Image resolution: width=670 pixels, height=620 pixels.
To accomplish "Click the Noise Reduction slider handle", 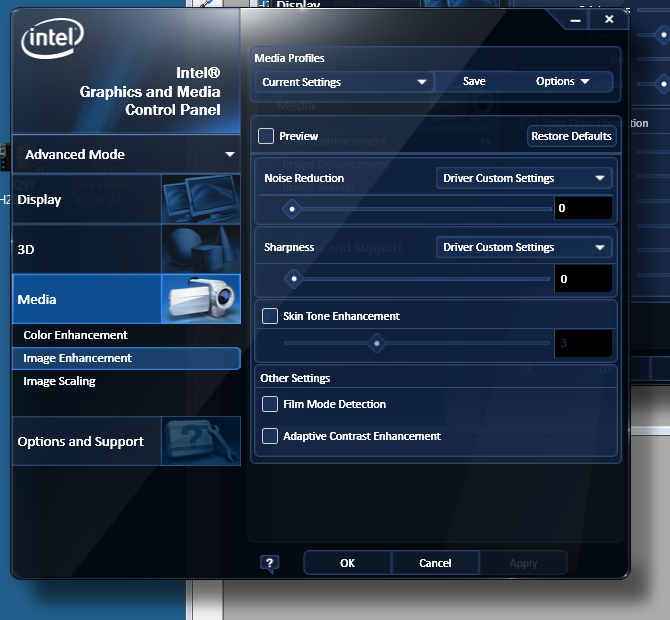I will click(x=292, y=209).
